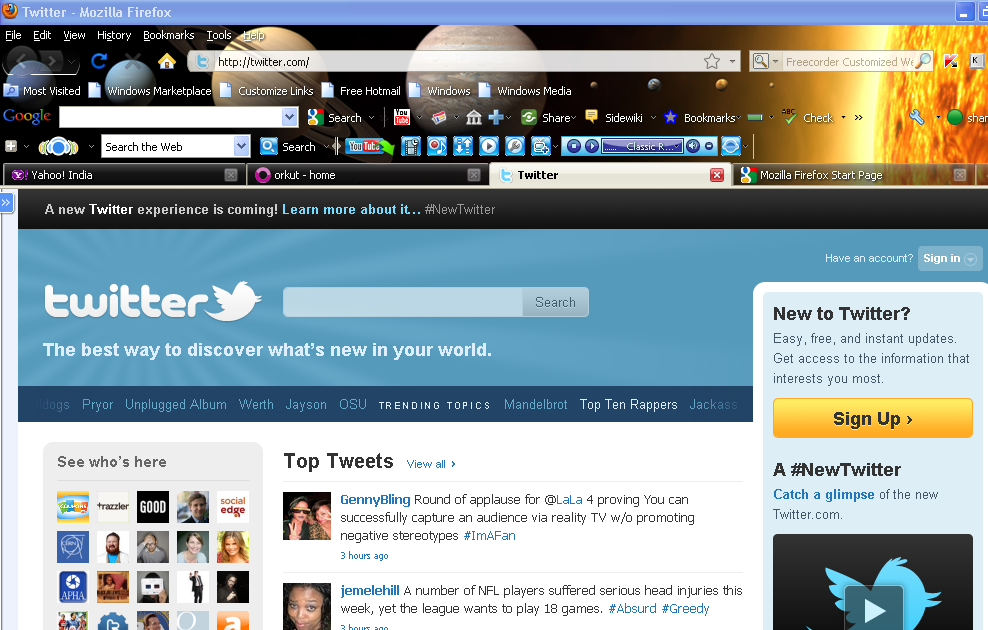988x630 pixels.
Task: Mute the radio speaker icon
Action: [693, 147]
